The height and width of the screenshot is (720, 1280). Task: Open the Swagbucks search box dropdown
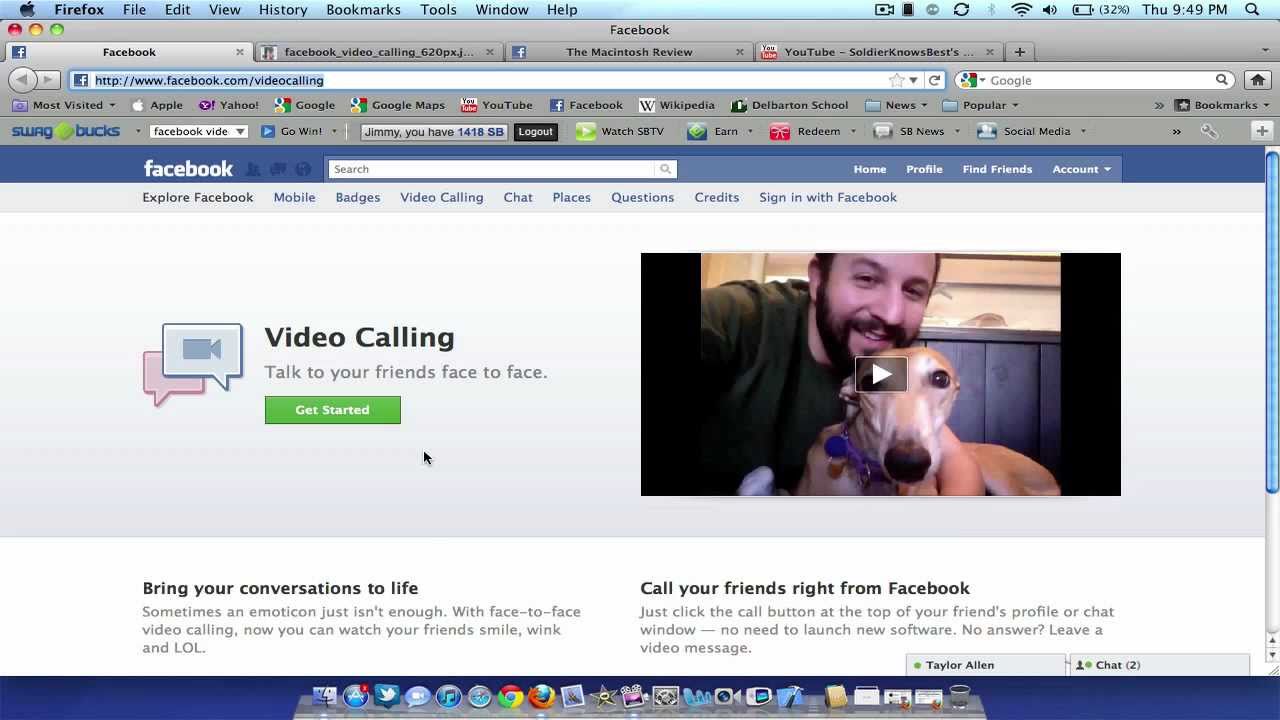pyautogui.click(x=240, y=131)
